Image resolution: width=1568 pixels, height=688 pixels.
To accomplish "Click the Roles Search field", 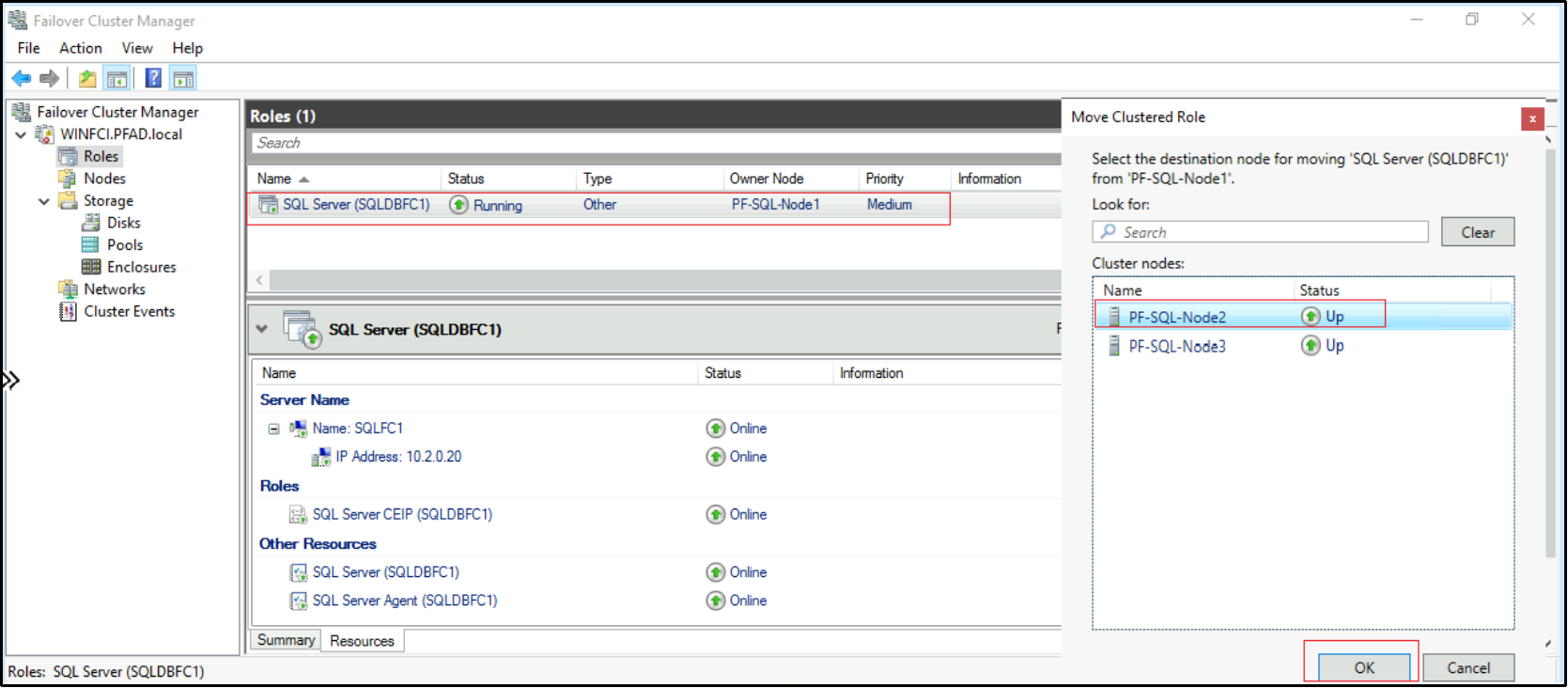I will [656, 143].
